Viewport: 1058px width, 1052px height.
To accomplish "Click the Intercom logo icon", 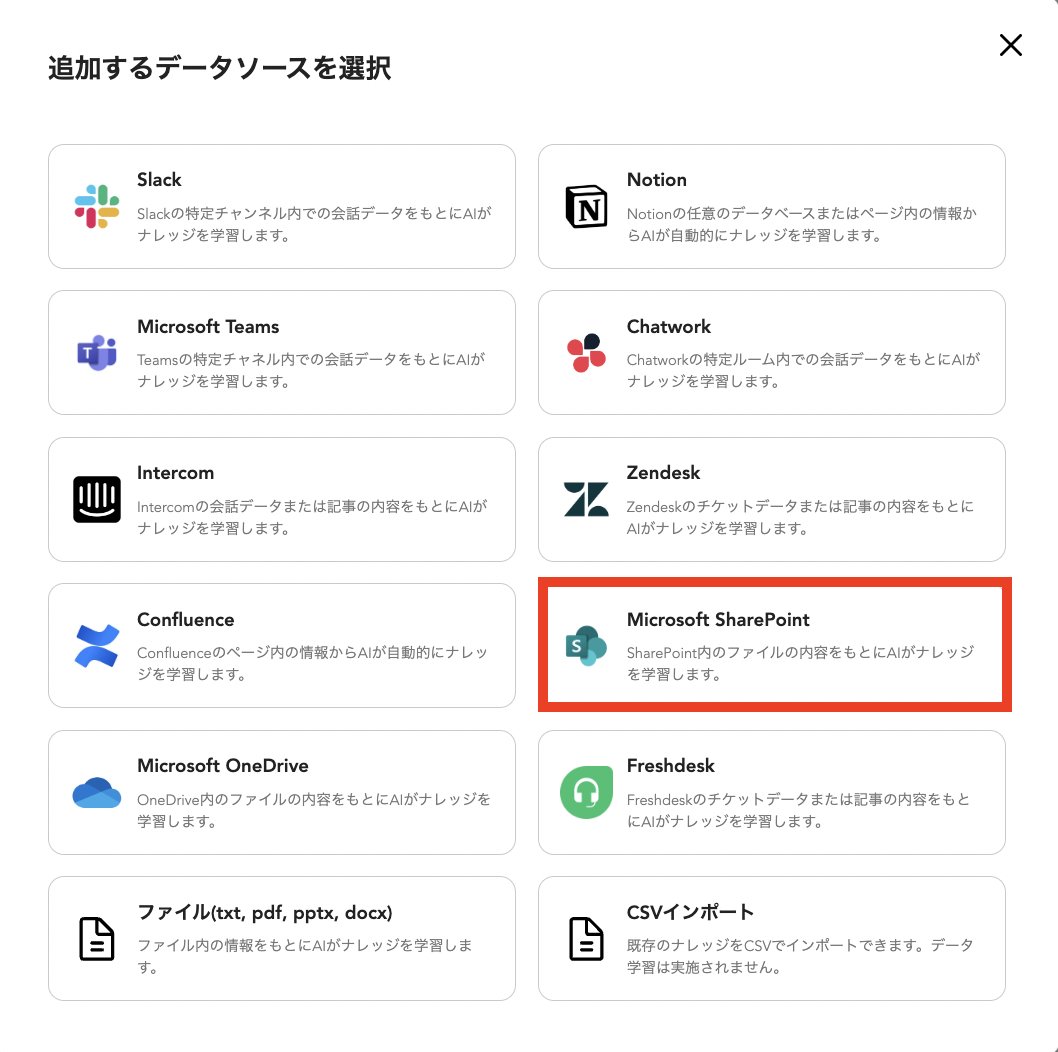I will pos(96,499).
